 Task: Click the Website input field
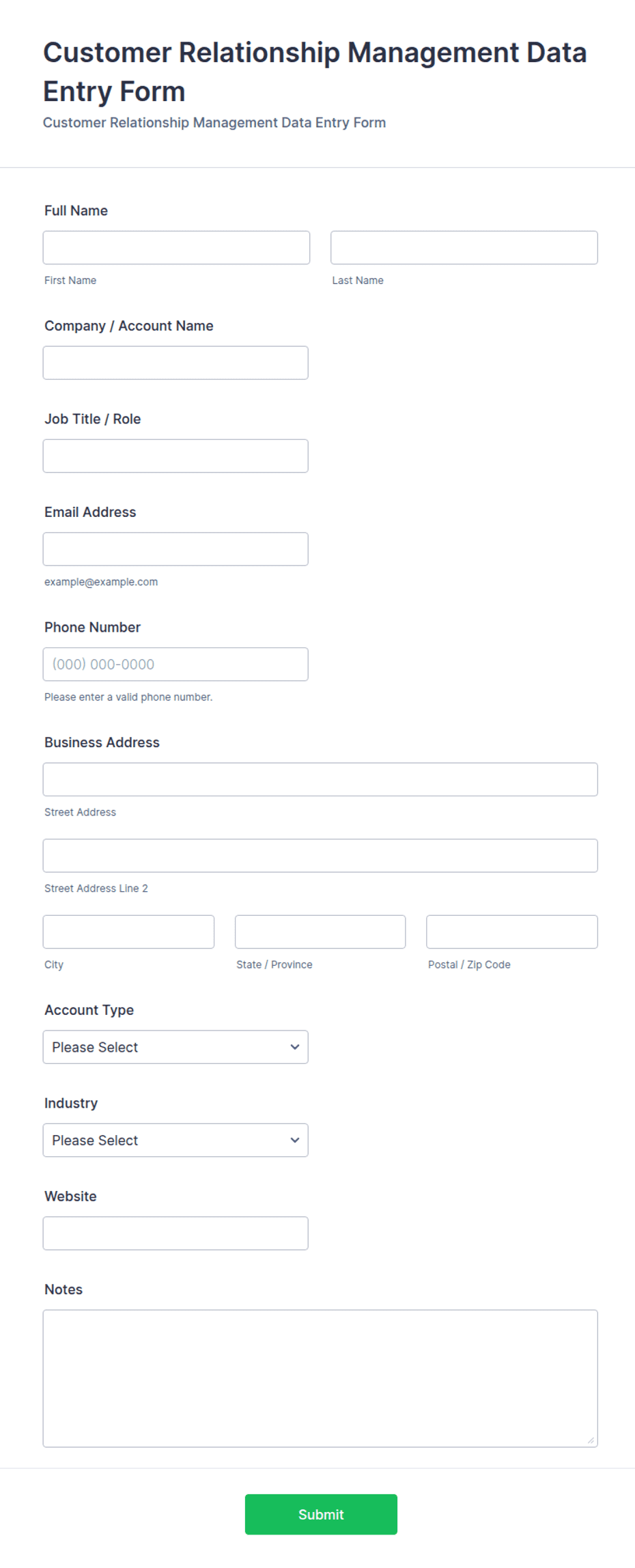coord(175,1233)
